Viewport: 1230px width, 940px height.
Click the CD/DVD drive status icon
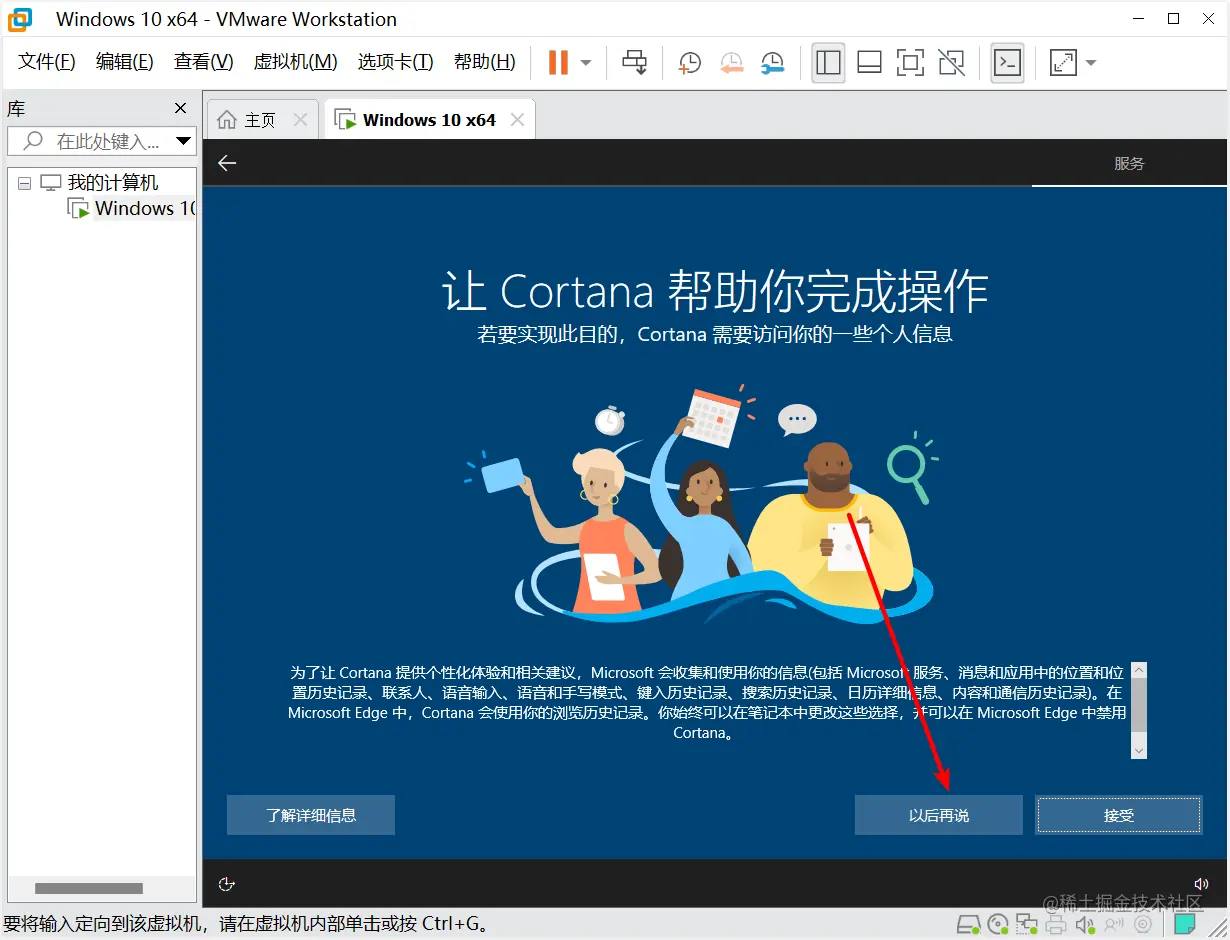pyautogui.click(x=997, y=924)
